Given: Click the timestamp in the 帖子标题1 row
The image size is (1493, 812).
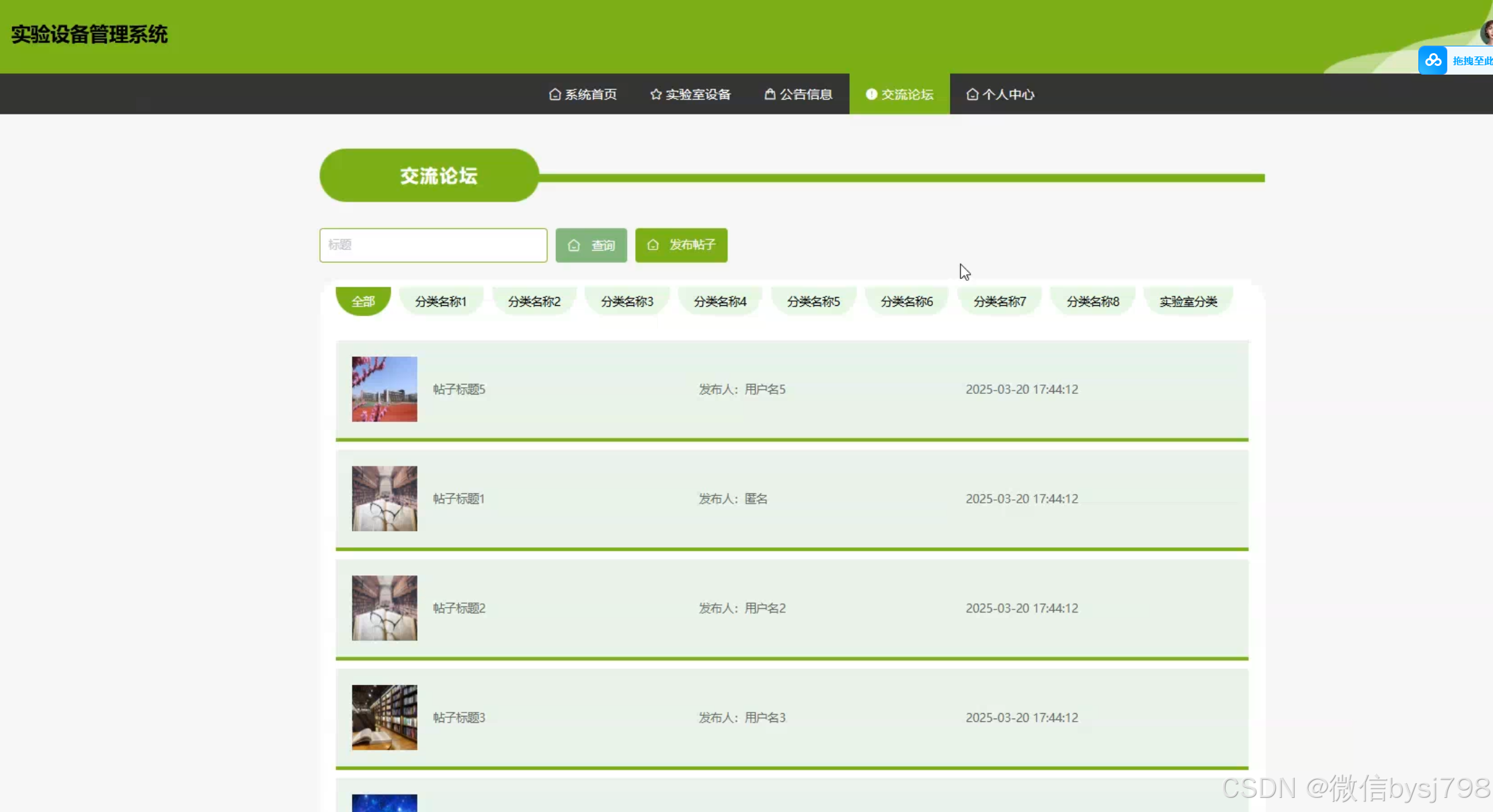Looking at the screenshot, I should (x=1022, y=499).
